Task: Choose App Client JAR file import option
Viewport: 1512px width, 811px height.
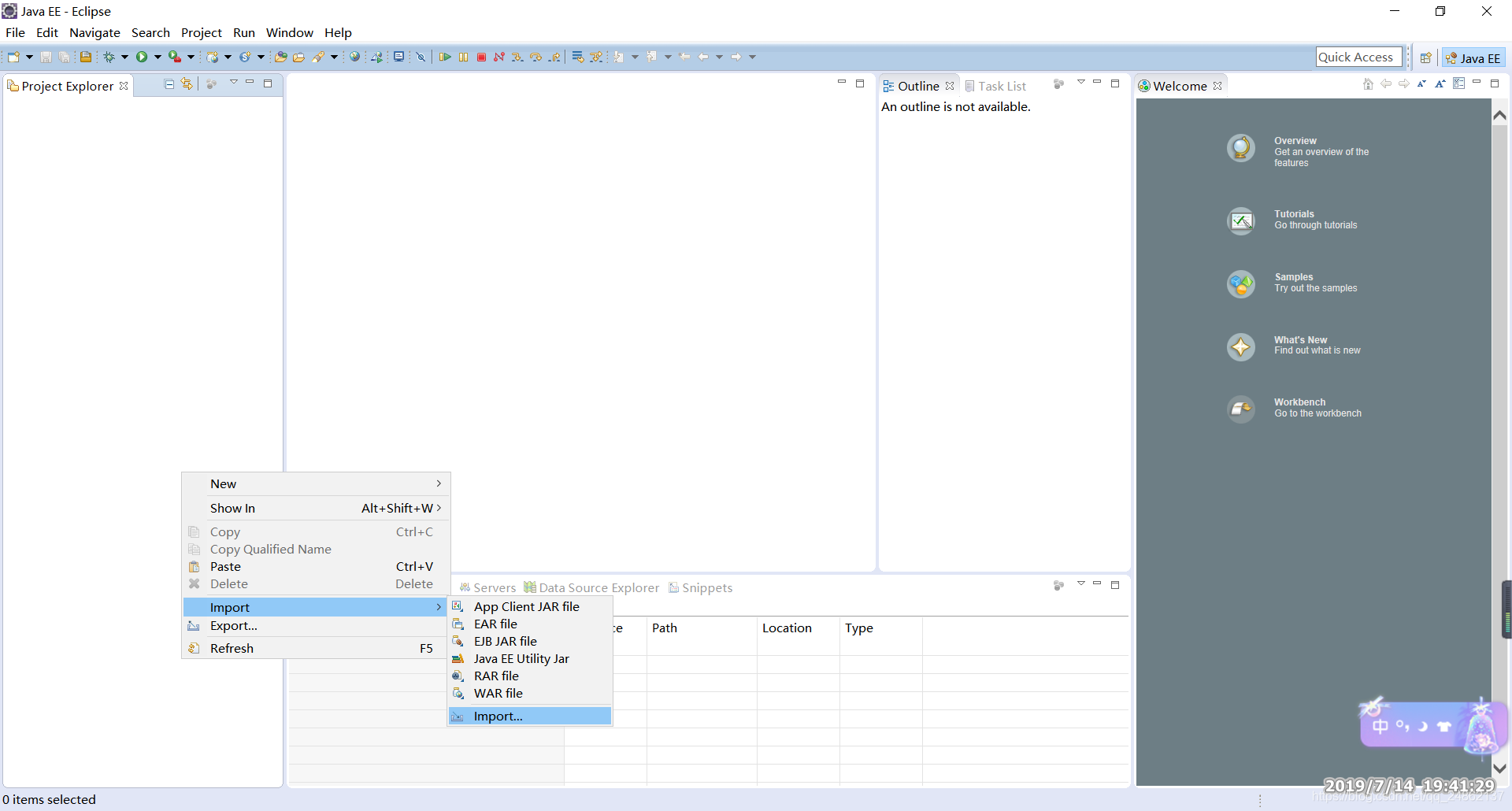Action: [530, 606]
